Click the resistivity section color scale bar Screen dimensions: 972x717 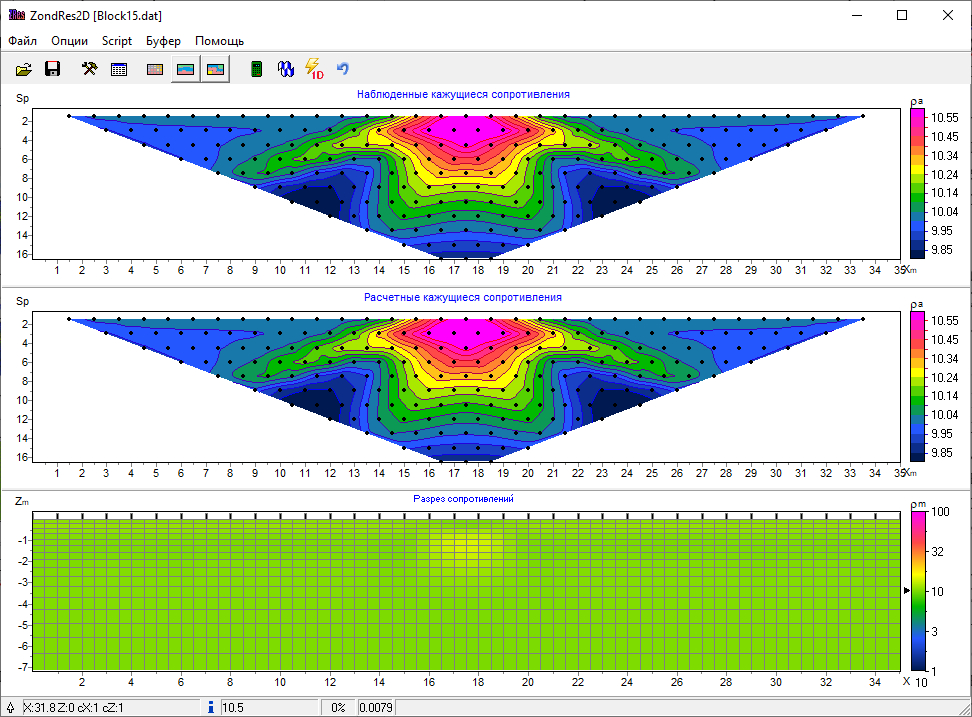pos(918,591)
